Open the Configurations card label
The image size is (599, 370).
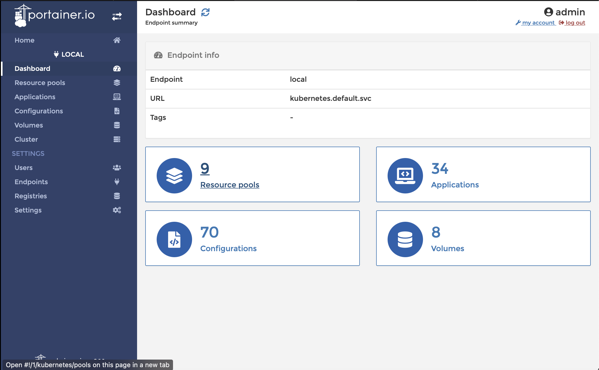point(228,249)
